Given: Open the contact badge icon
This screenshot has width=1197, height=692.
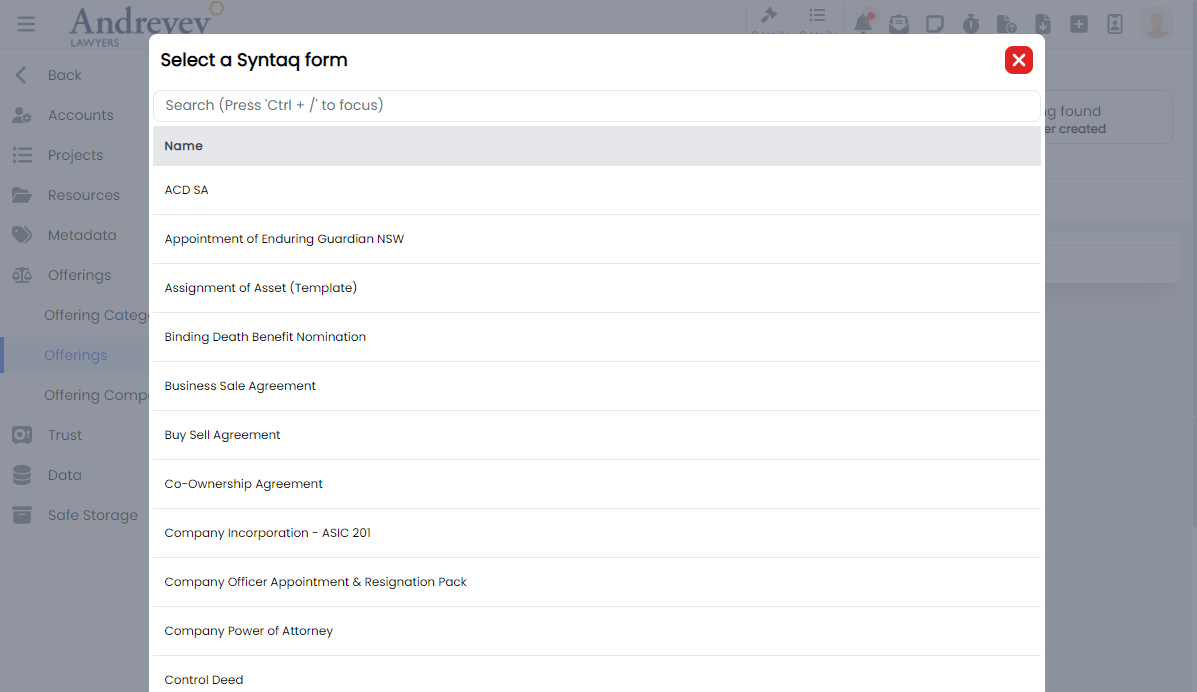Looking at the screenshot, I should tap(1115, 24).
